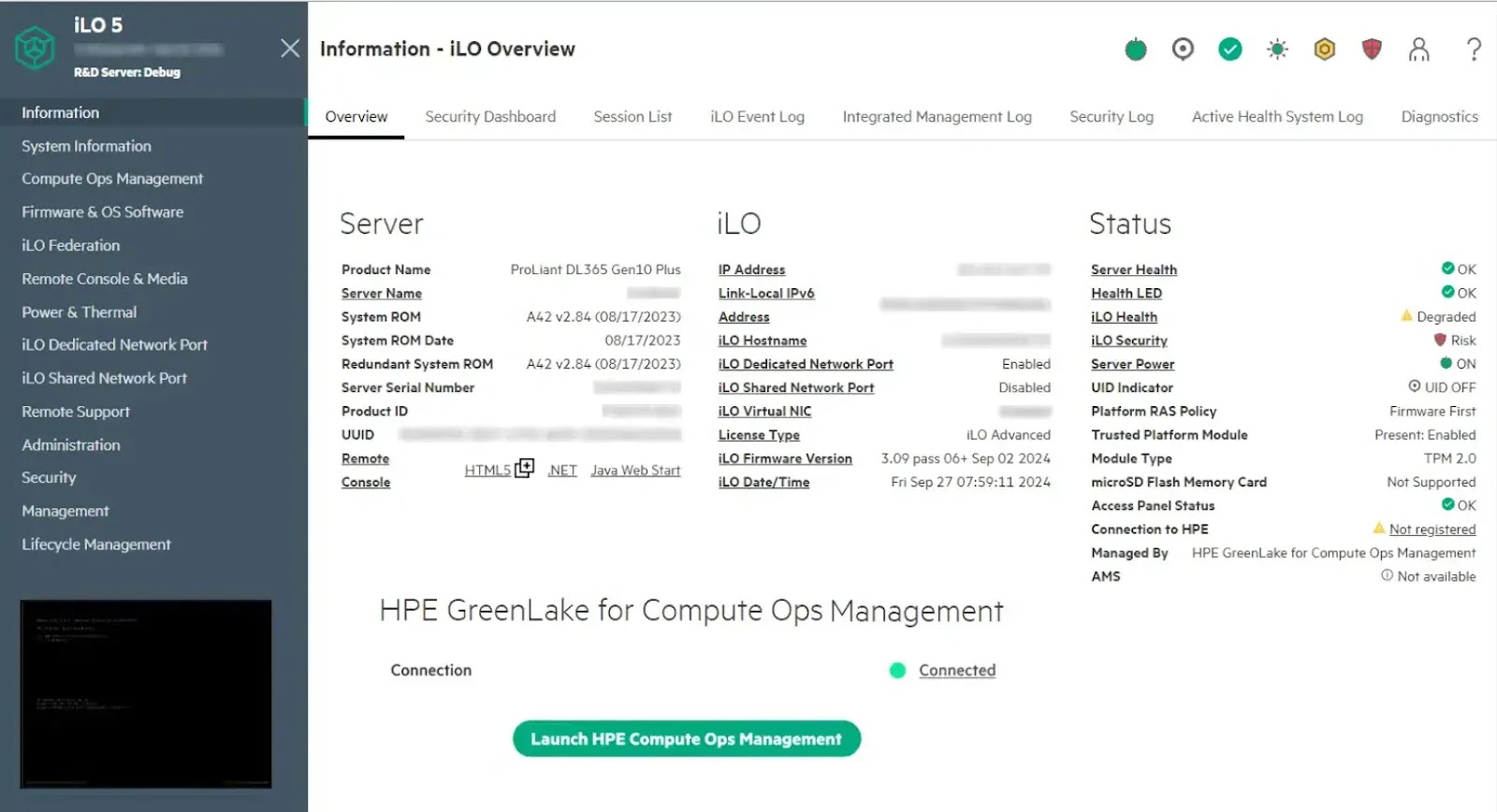The width and height of the screenshot is (1497, 812).
Task: Click the iLO Health Degraded warning icon
Action: pyautogui.click(x=1406, y=315)
